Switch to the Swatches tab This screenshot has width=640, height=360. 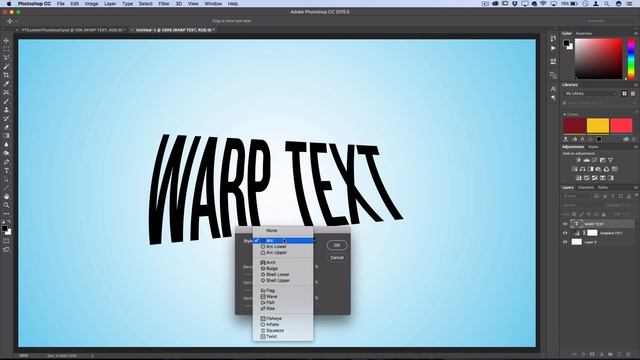584,33
